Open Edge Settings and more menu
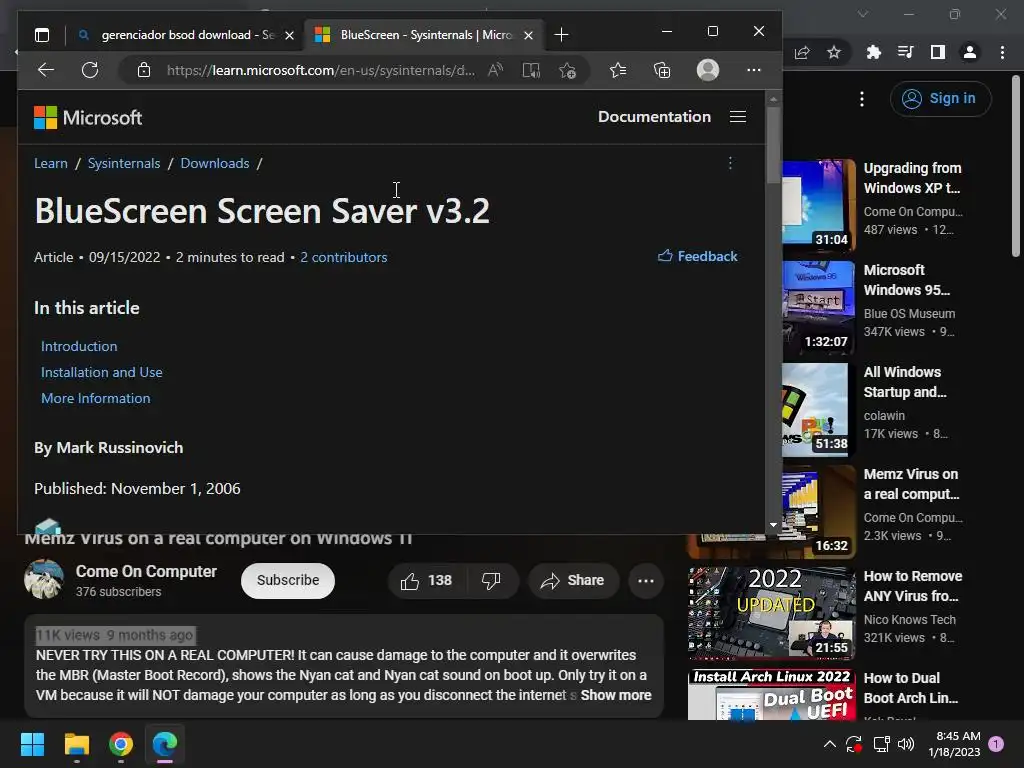 754,70
